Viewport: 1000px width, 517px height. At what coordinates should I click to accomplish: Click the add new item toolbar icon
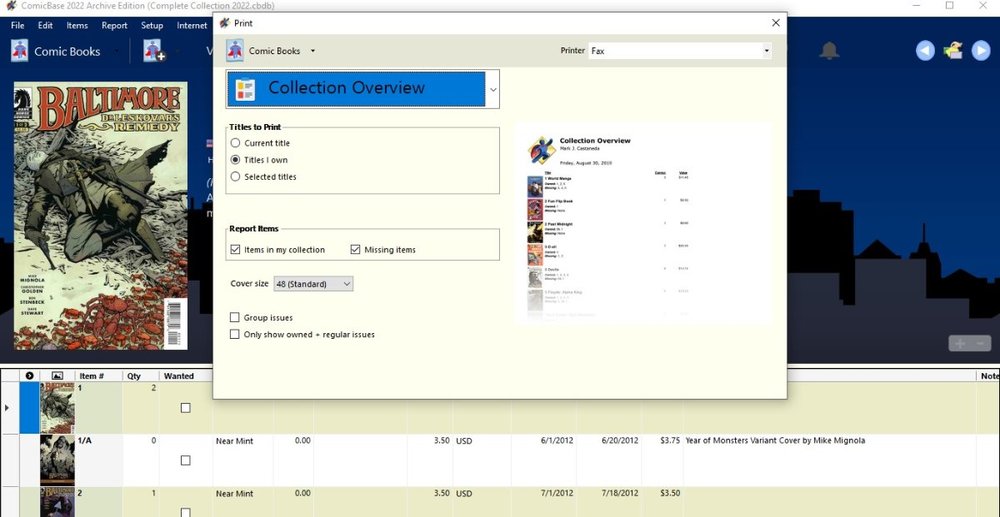tap(153, 51)
